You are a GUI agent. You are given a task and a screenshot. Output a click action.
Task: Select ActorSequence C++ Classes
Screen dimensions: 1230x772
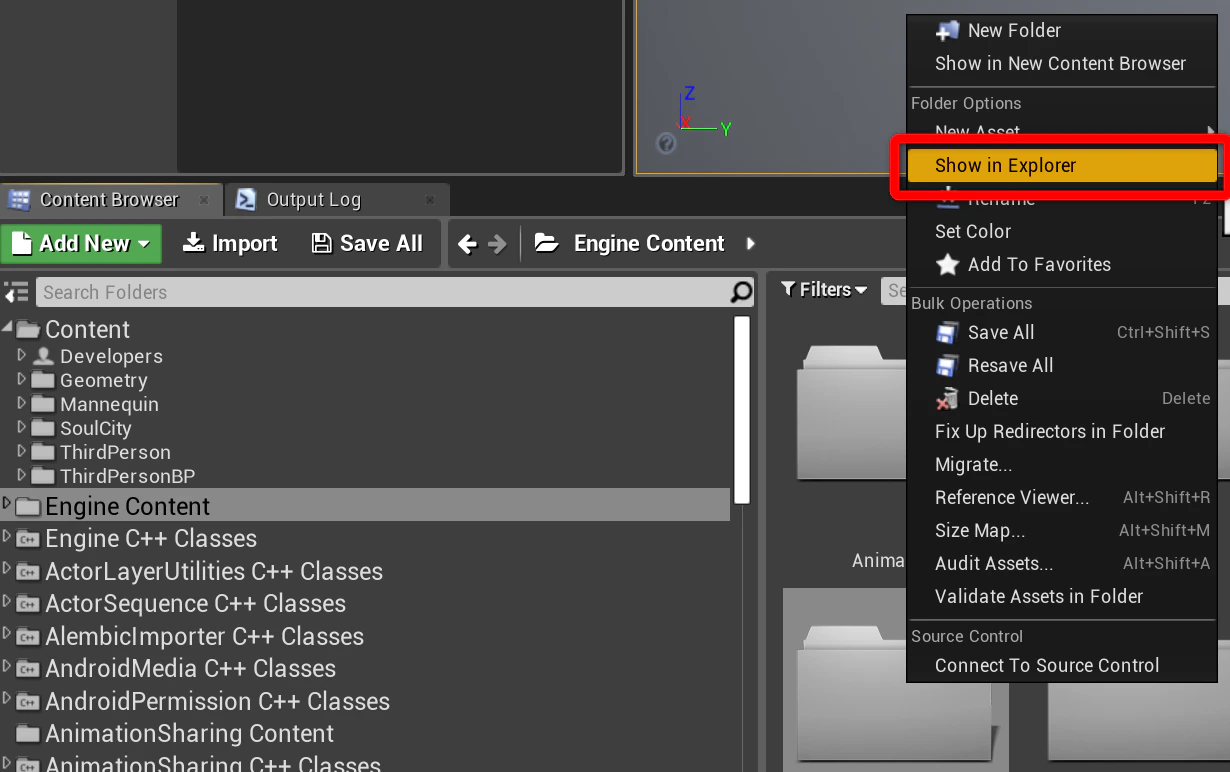(x=195, y=603)
